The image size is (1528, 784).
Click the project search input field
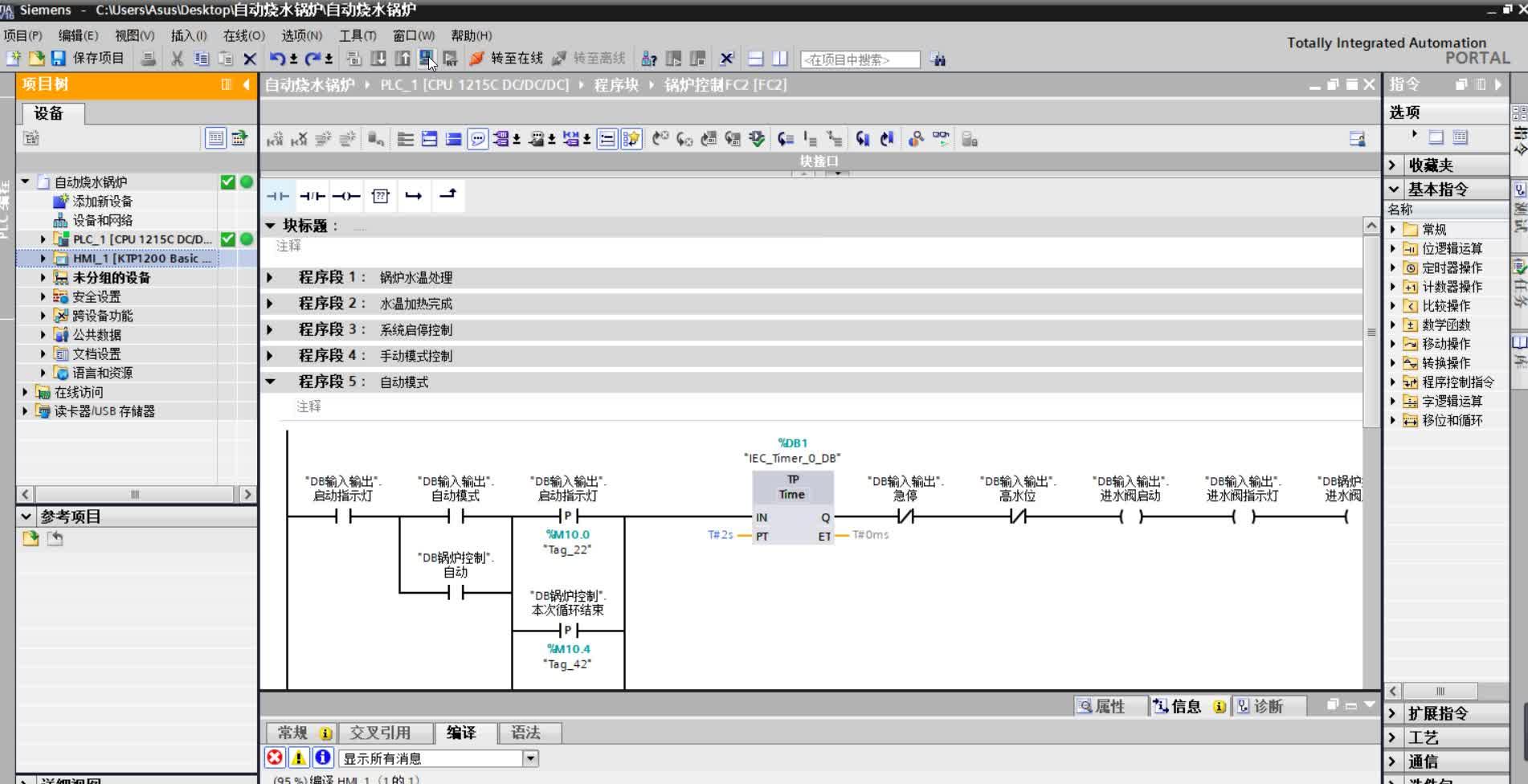pyautogui.click(x=860, y=59)
